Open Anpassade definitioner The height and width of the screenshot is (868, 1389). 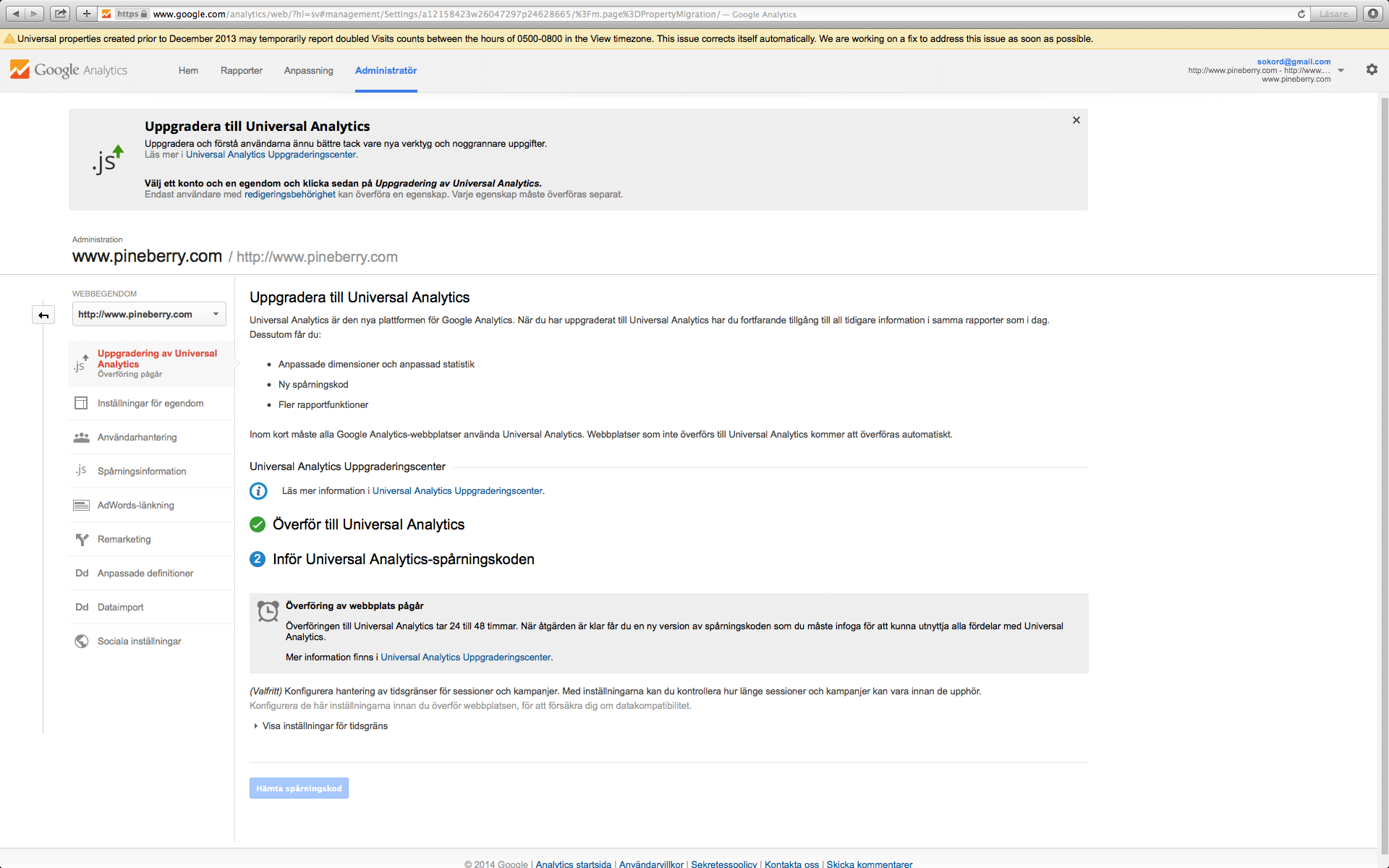[x=152, y=574]
